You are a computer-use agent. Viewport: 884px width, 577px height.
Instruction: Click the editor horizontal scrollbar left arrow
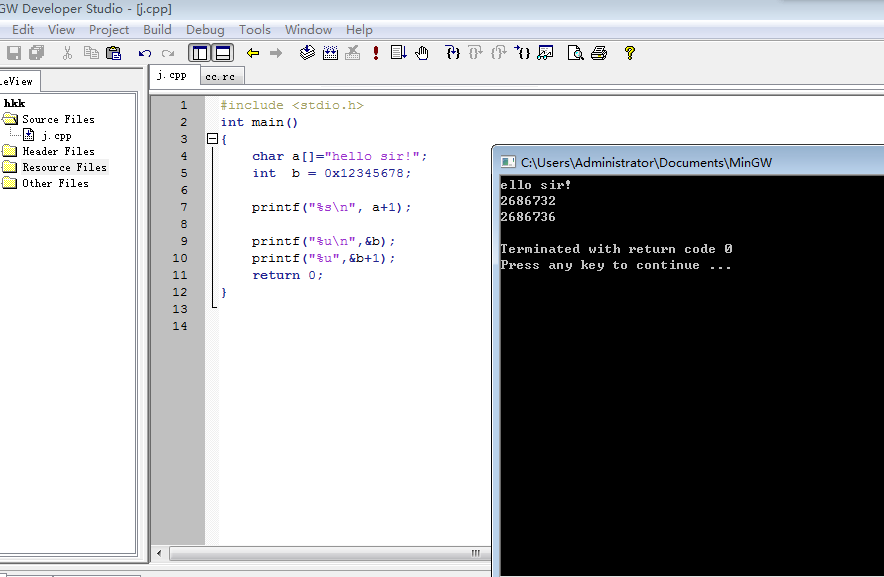160,553
